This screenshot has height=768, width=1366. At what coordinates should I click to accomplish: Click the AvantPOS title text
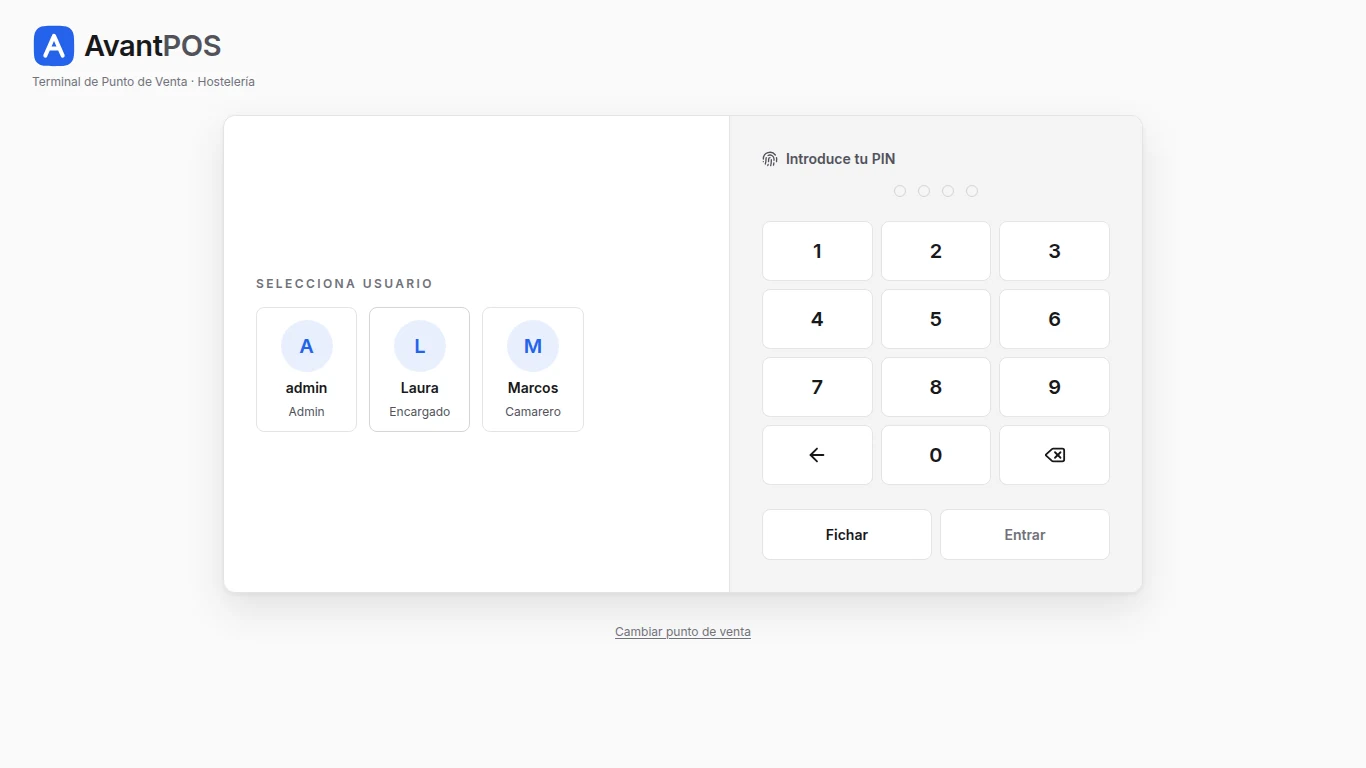(x=153, y=46)
